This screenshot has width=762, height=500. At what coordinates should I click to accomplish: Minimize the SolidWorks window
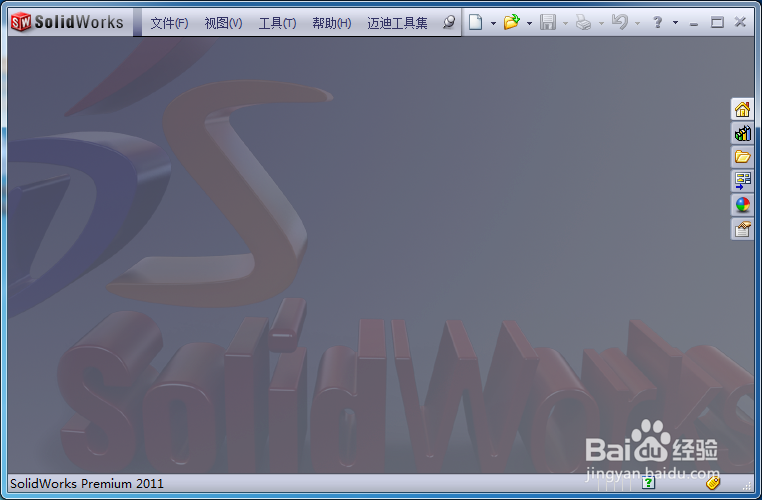click(694, 22)
